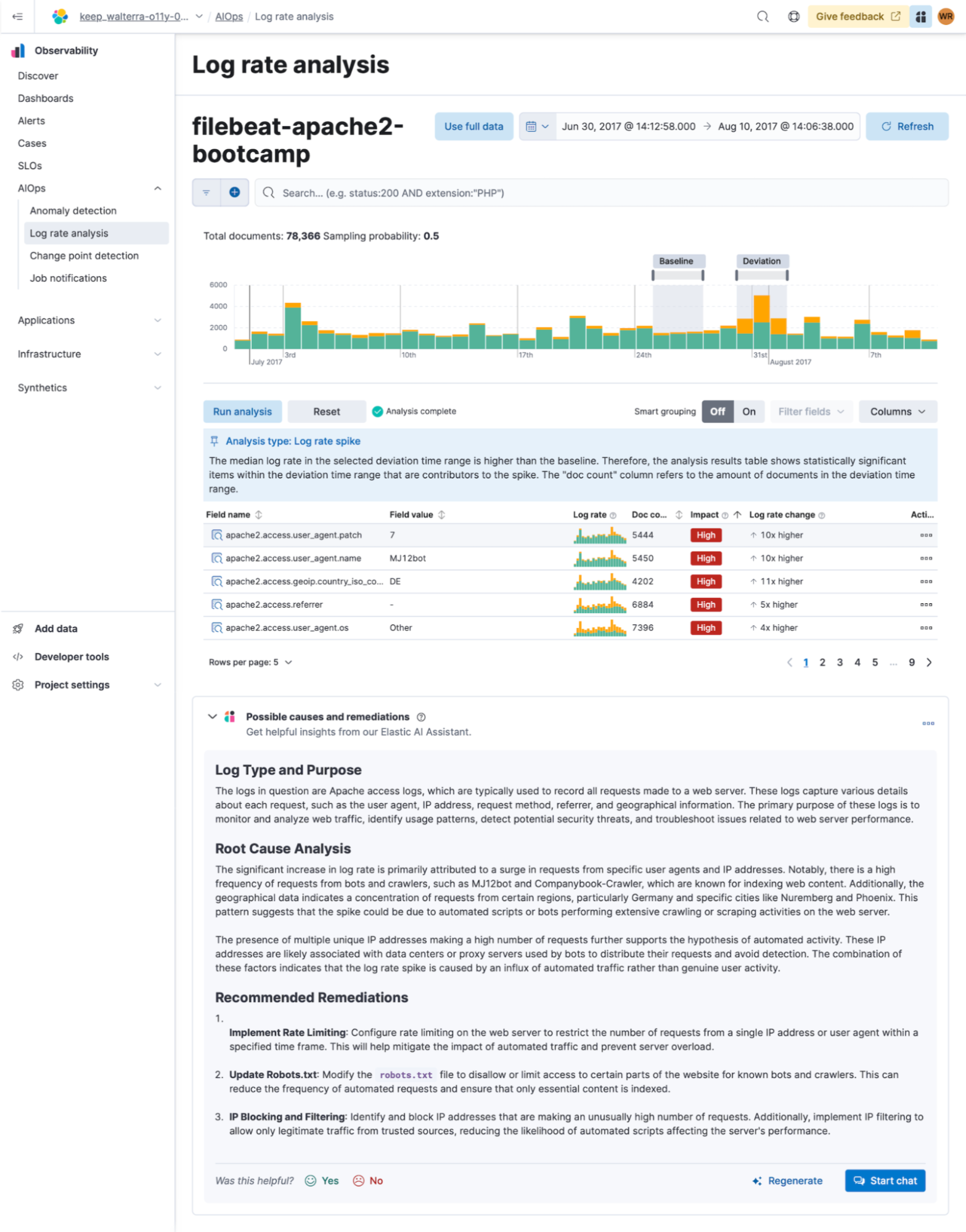966x1232 pixels.
Task: Open the Filter fields dropdown
Action: (811, 412)
